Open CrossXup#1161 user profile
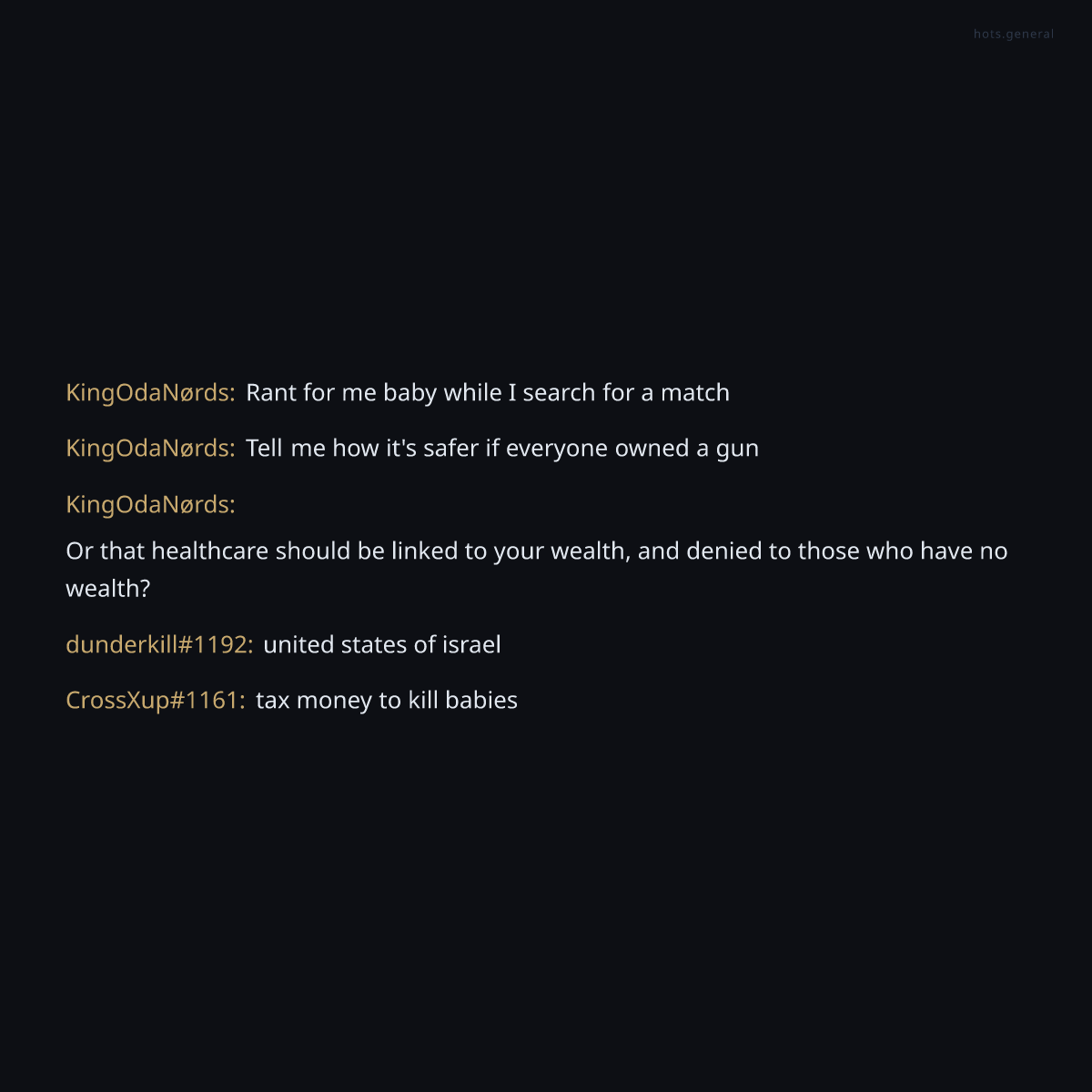 pyautogui.click(x=155, y=701)
